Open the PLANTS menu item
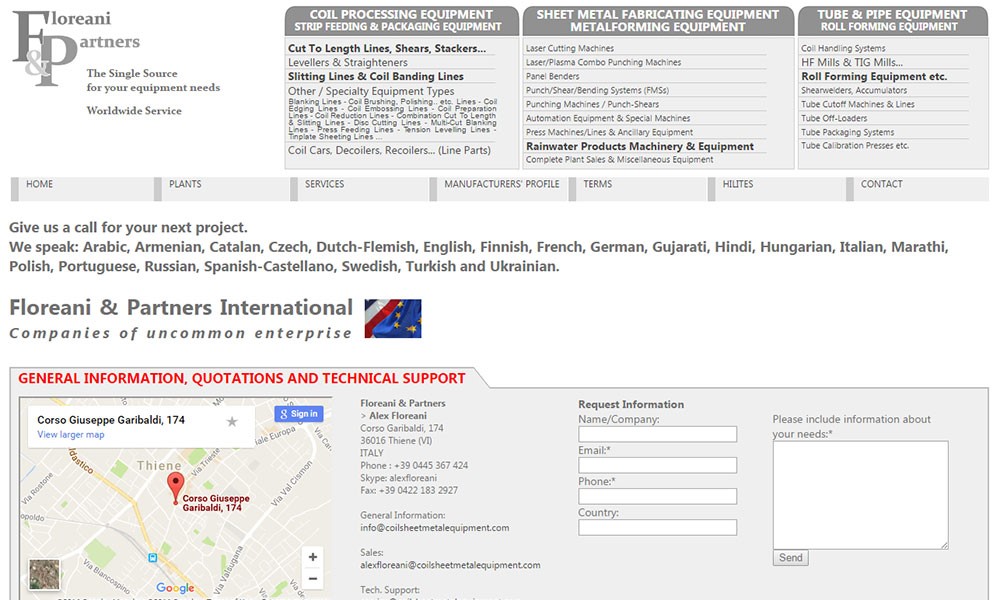The height and width of the screenshot is (600, 1000). (185, 184)
